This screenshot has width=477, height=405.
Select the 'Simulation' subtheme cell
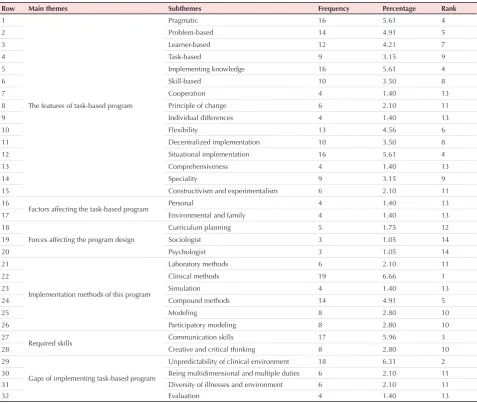point(184,288)
